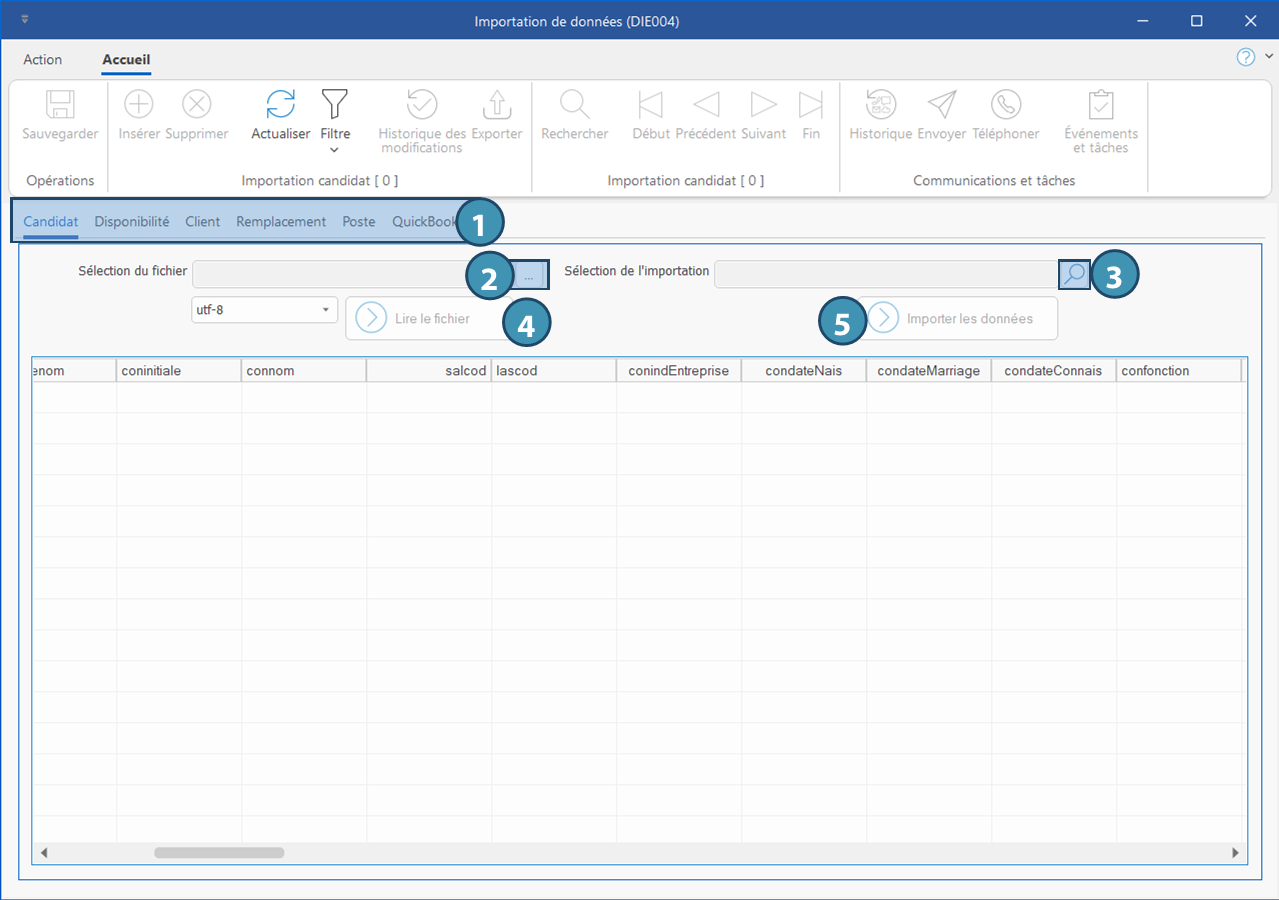The height and width of the screenshot is (900, 1279).
Task: Open Historique des modifications icon
Action: tap(422, 104)
